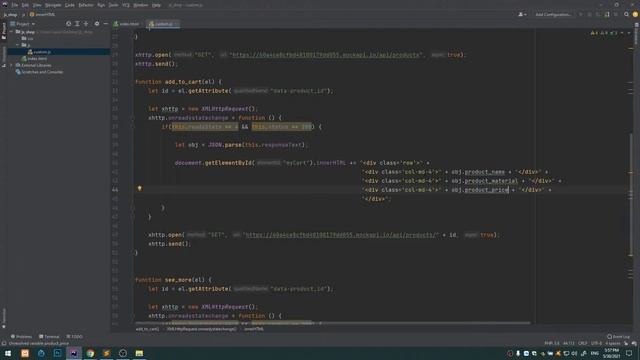Select the css folder in project tree
The width and height of the screenshot is (640, 360).
[28, 38]
